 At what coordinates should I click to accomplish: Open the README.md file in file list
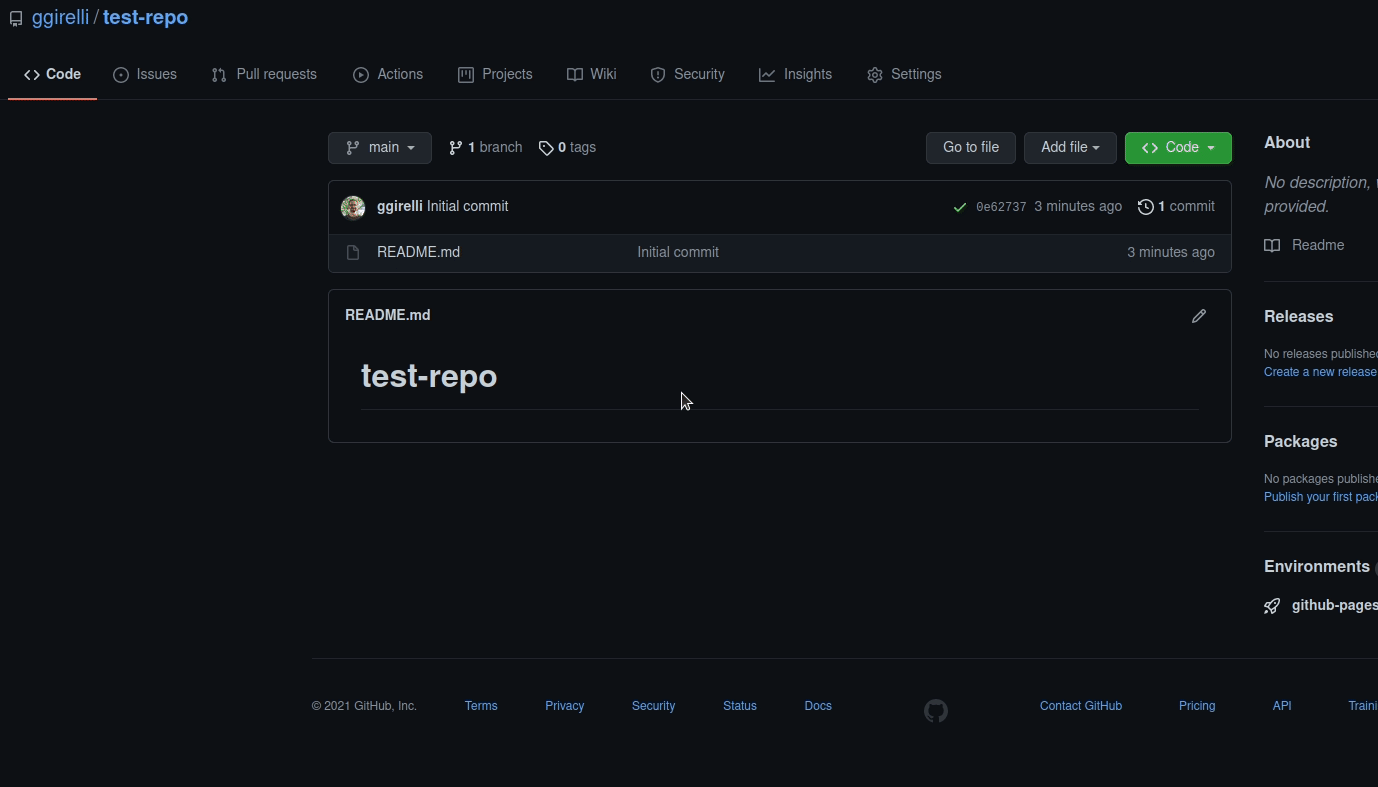418,252
